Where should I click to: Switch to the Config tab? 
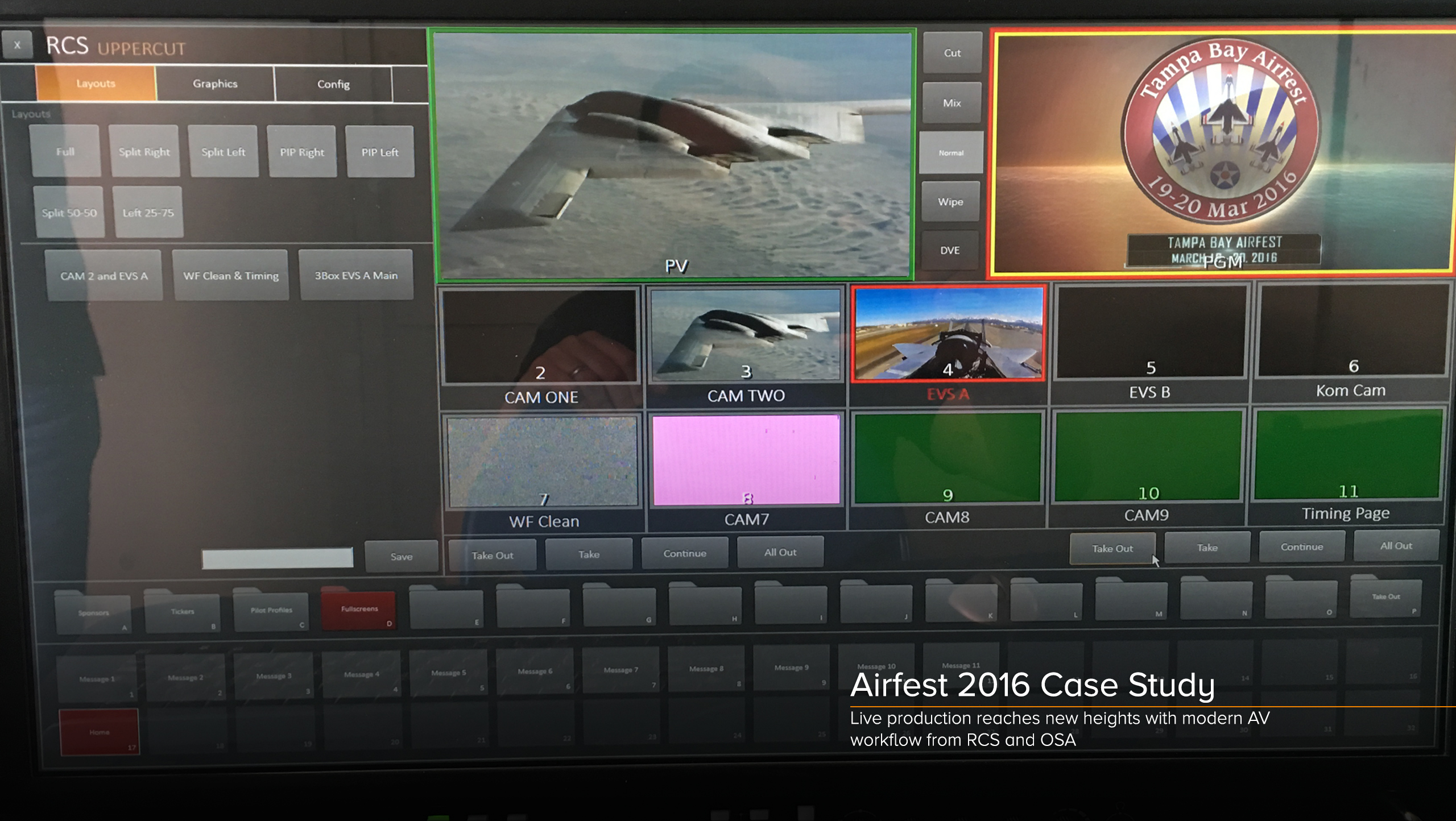[333, 84]
